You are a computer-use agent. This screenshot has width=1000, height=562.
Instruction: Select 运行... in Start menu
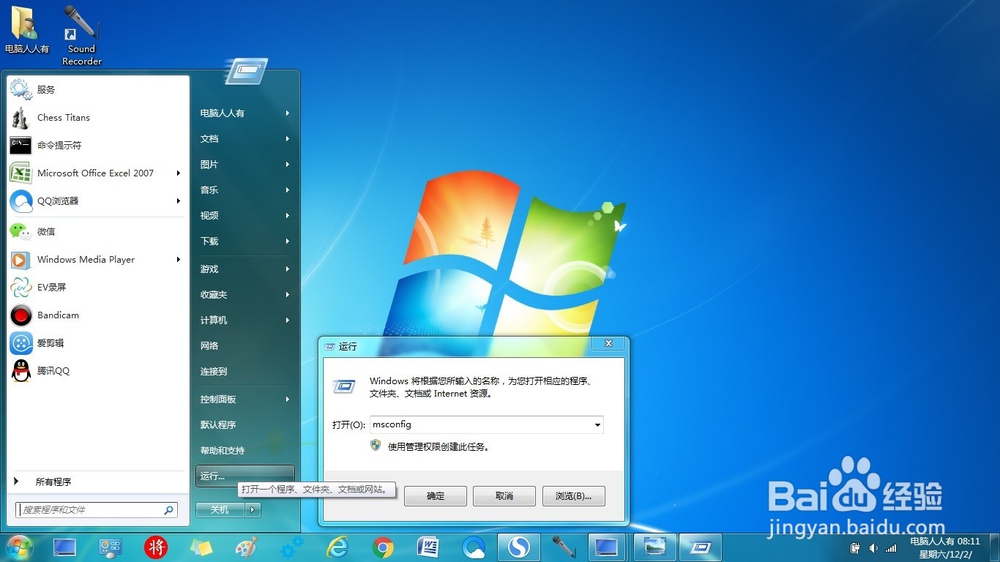pyautogui.click(x=245, y=476)
